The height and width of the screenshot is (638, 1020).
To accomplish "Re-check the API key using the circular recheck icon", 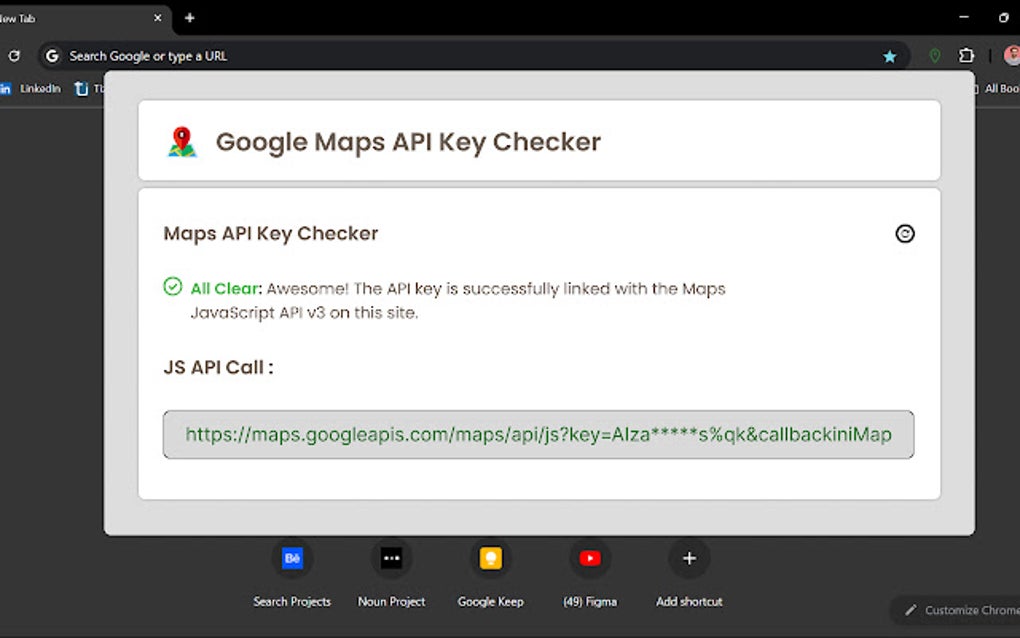I will pos(904,233).
